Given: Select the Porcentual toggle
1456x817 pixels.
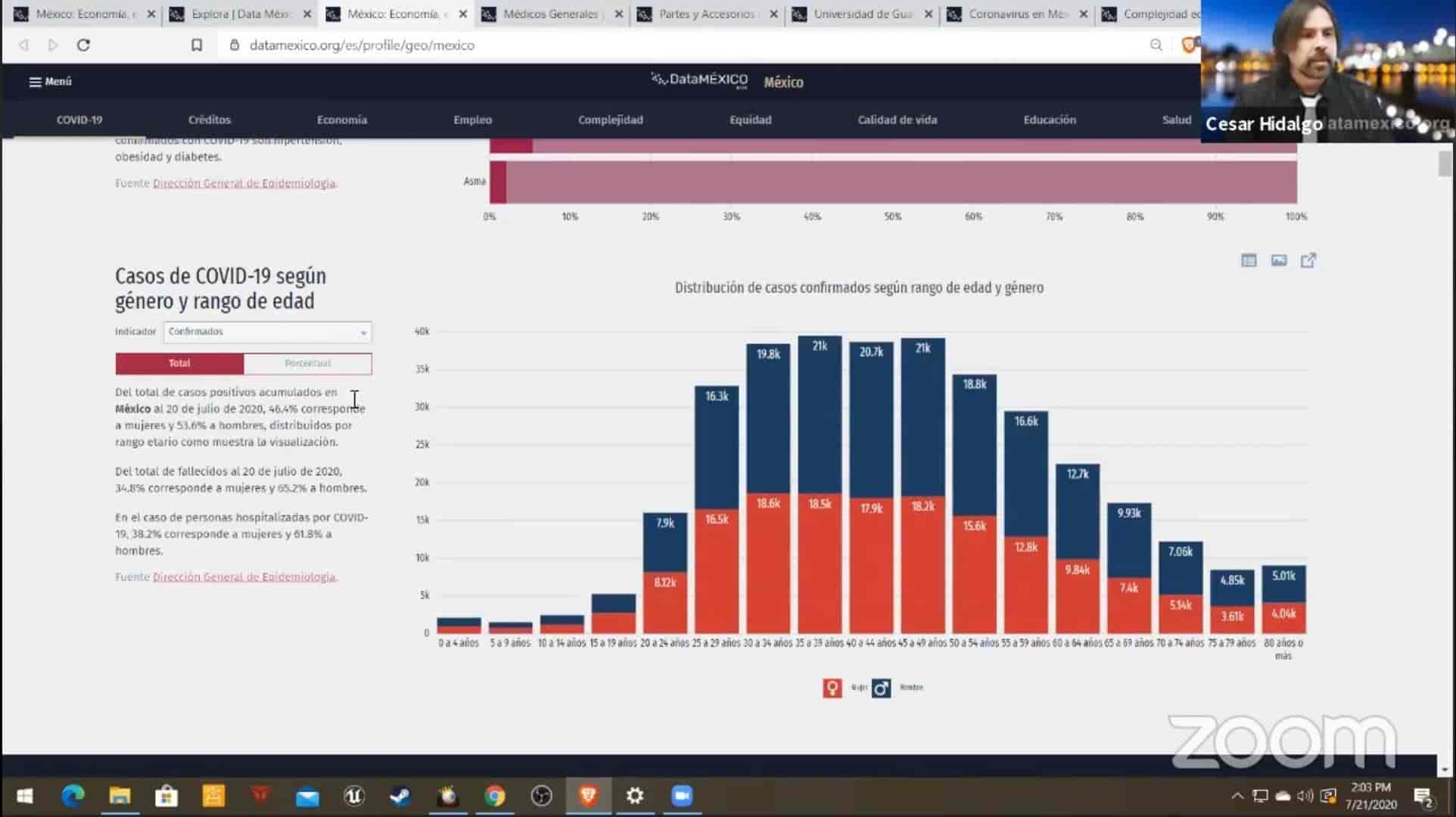Looking at the screenshot, I should tap(308, 363).
